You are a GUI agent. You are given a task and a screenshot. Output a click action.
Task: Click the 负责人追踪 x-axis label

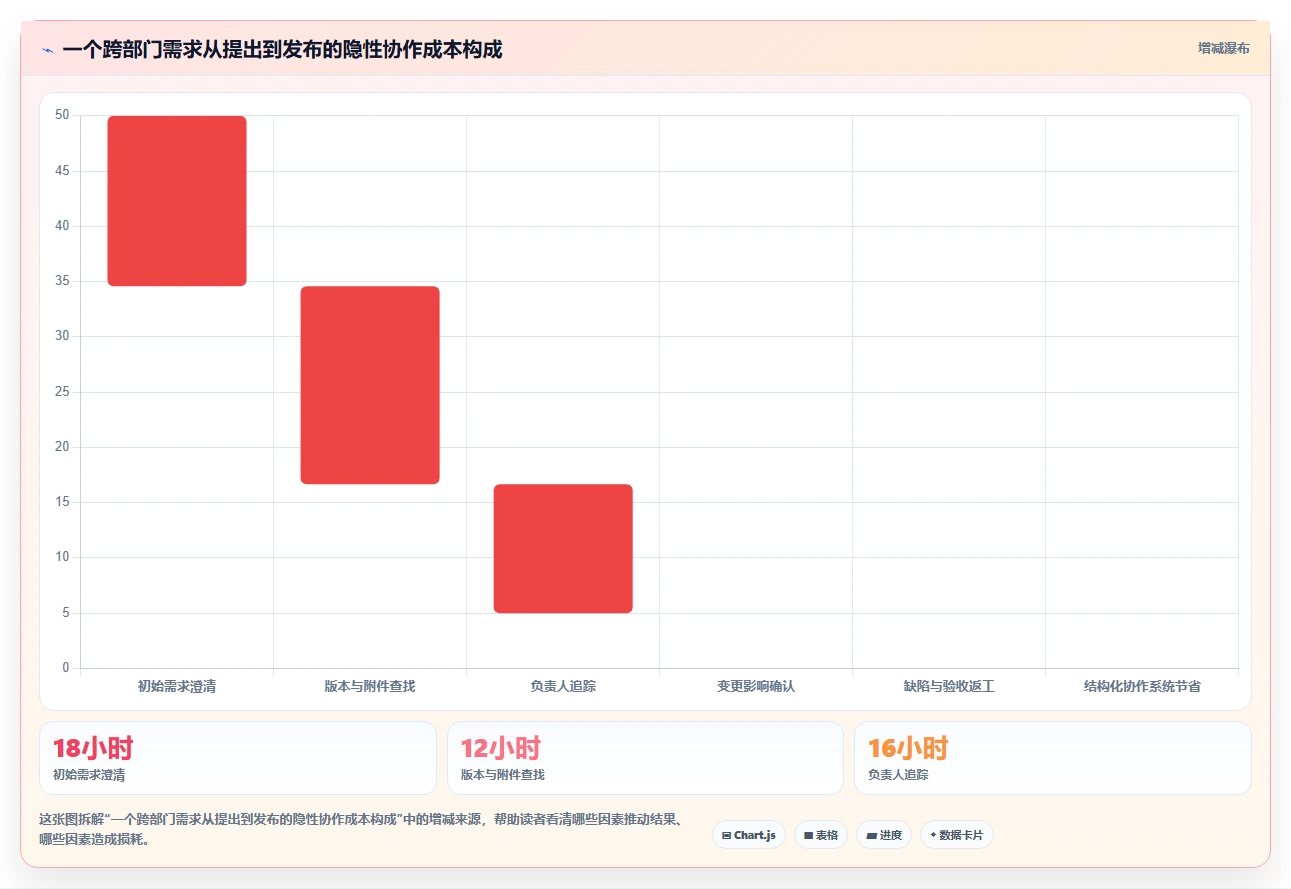(563, 687)
